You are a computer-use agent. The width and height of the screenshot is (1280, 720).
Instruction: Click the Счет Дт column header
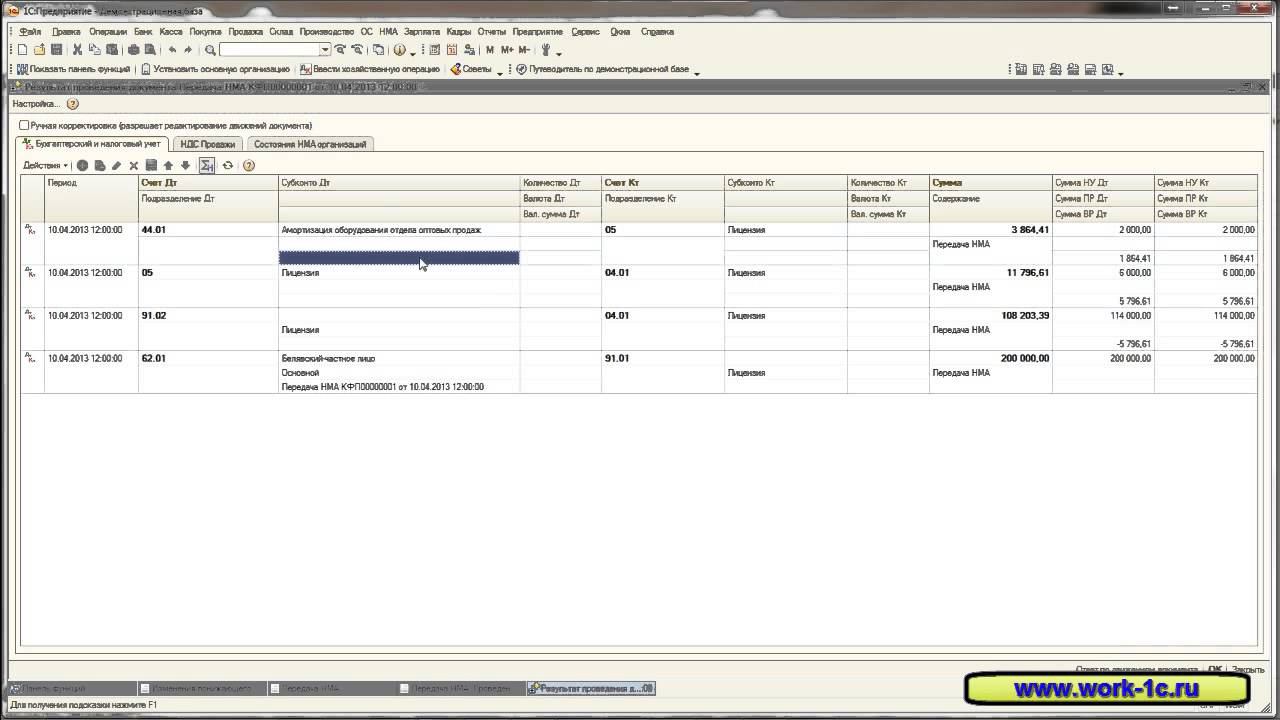[x=208, y=183]
